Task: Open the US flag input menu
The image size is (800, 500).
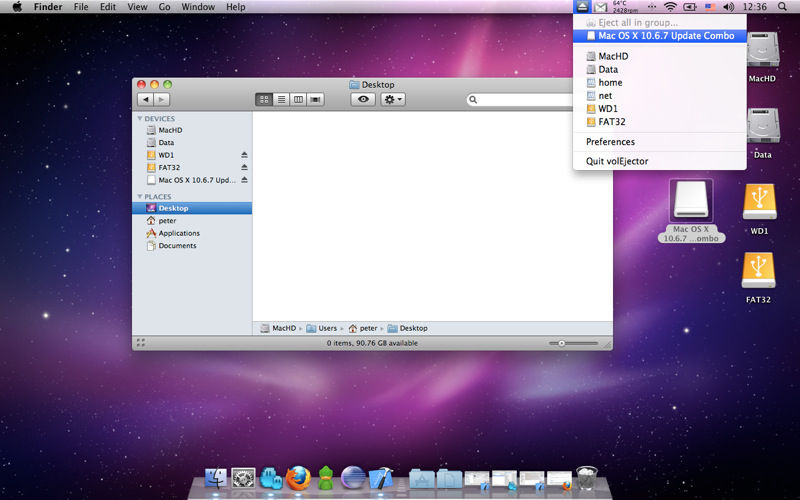Action: coord(710,7)
